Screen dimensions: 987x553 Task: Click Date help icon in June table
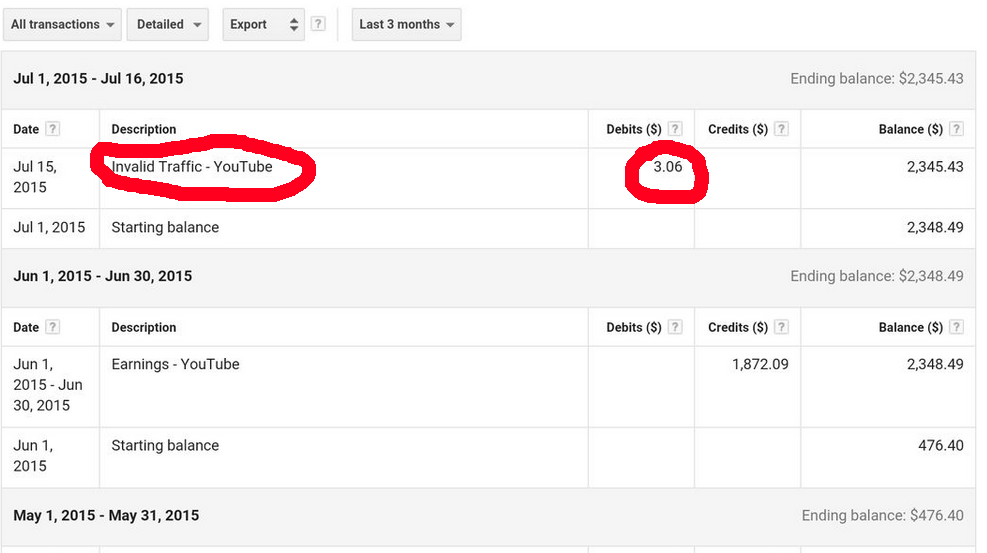[x=53, y=327]
